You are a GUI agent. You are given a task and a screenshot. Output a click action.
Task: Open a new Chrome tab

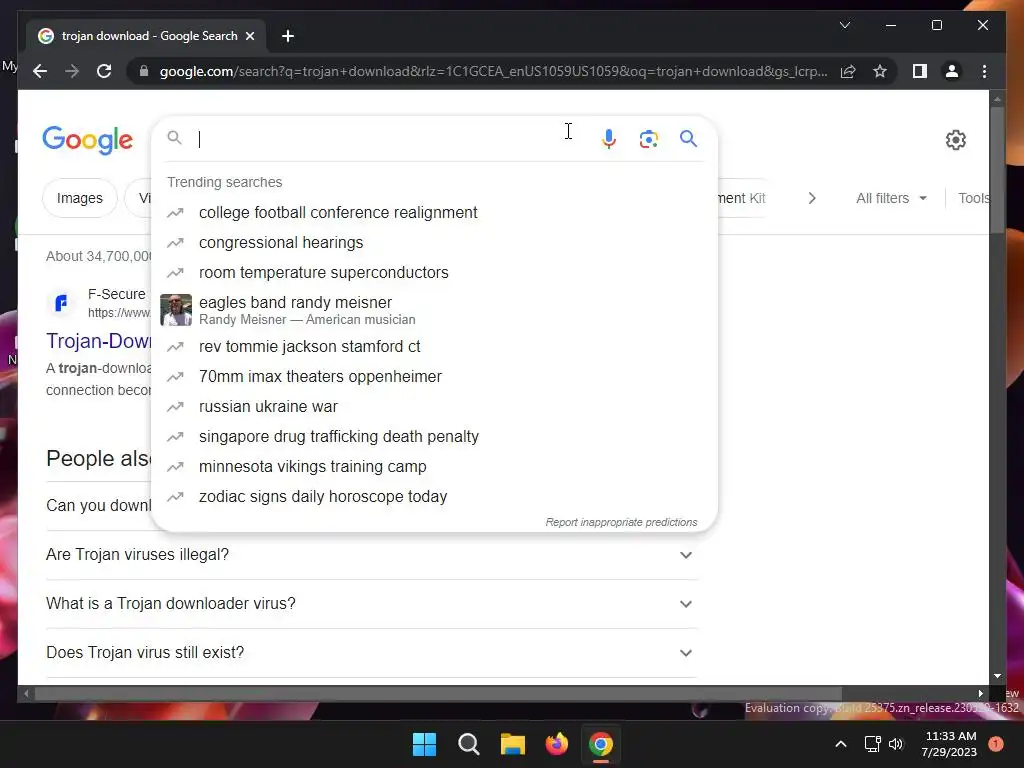click(287, 36)
